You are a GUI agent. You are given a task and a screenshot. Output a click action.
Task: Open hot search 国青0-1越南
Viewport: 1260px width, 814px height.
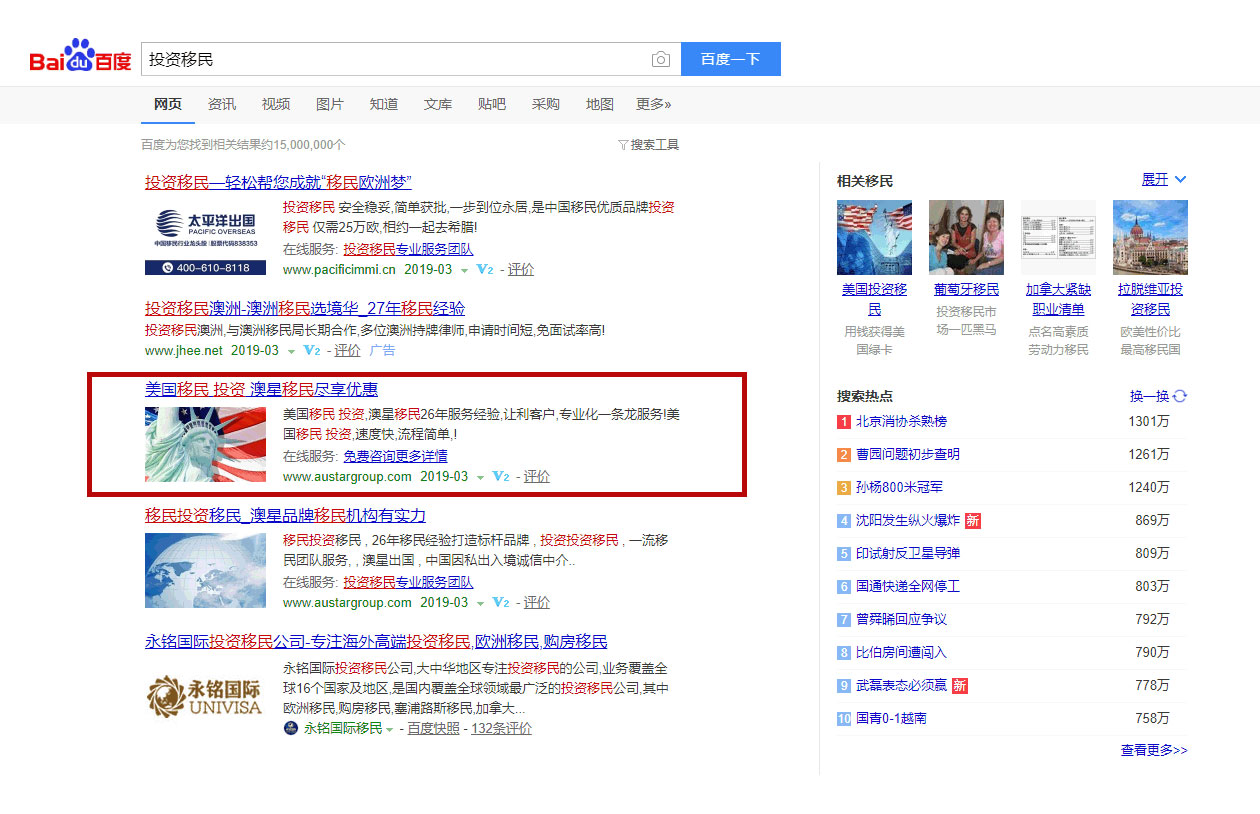point(891,718)
